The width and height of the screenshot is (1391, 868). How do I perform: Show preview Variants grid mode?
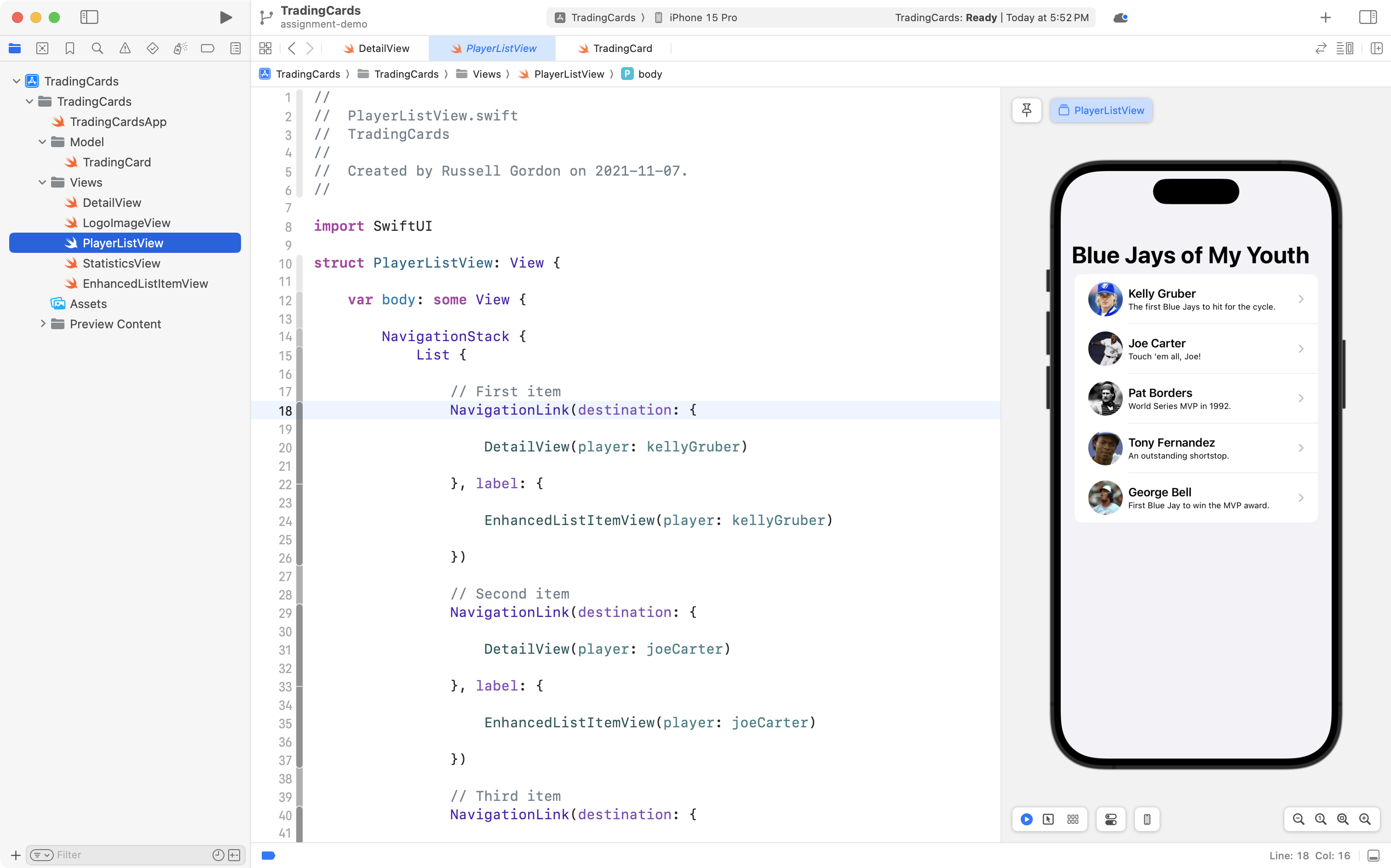pyautogui.click(x=1072, y=819)
